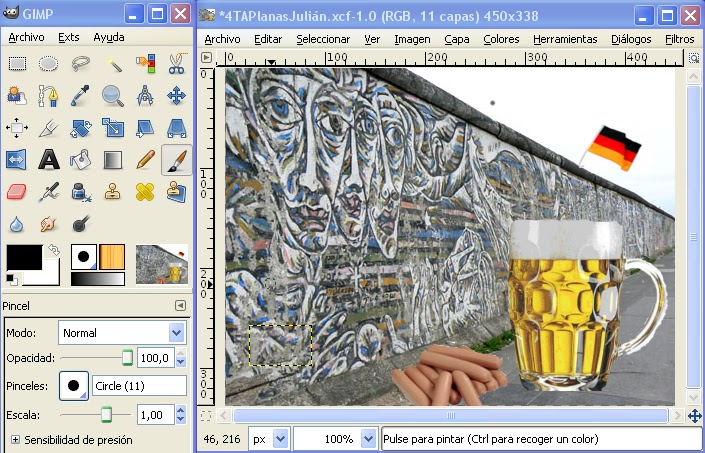Image resolution: width=705 pixels, height=453 pixels.
Task: Select the Ink tool
Action: (80, 192)
